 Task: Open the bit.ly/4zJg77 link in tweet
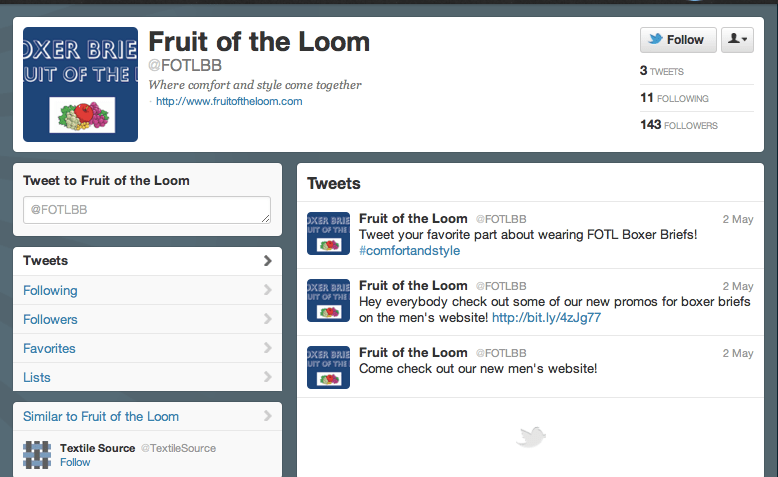pos(546,318)
